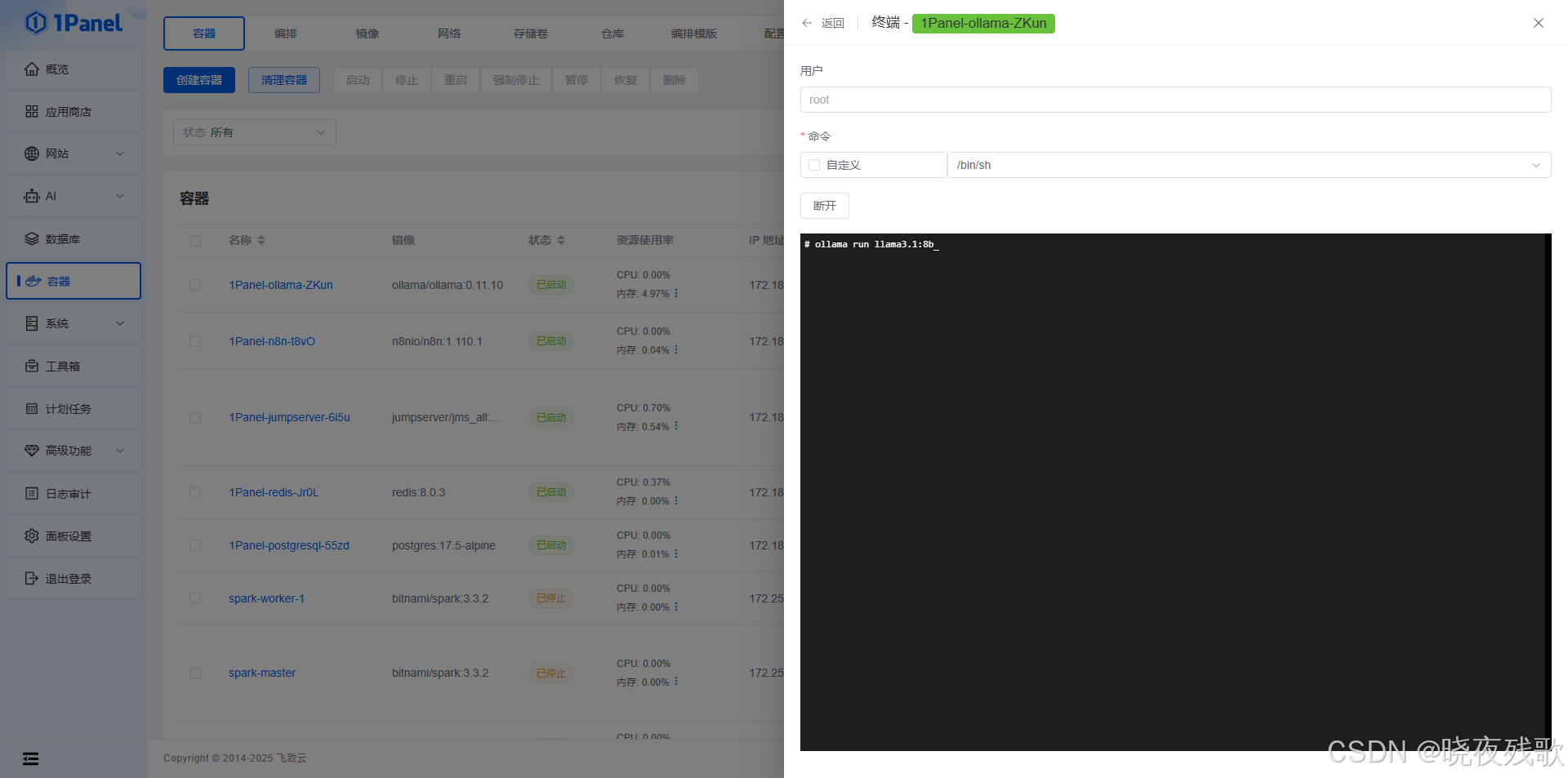Screen dimensions: 1568x778
Task: Click the 强制停止 toolbar button
Action: [x=516, y=80]
